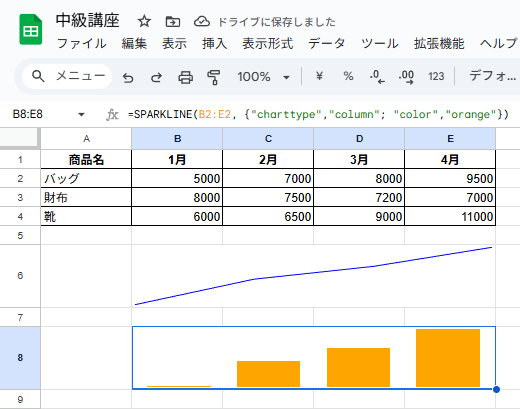Open the デフォ... font dropdown

tap(493, 76)
